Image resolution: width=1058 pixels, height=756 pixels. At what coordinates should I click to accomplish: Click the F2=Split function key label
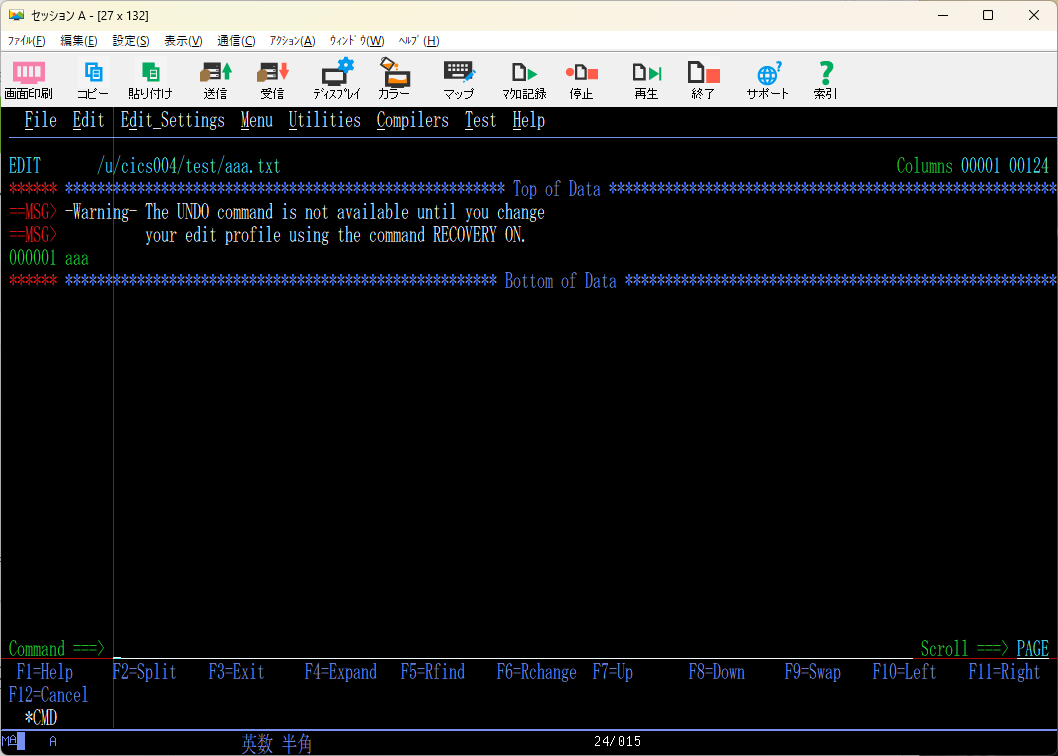pos(144,672)
